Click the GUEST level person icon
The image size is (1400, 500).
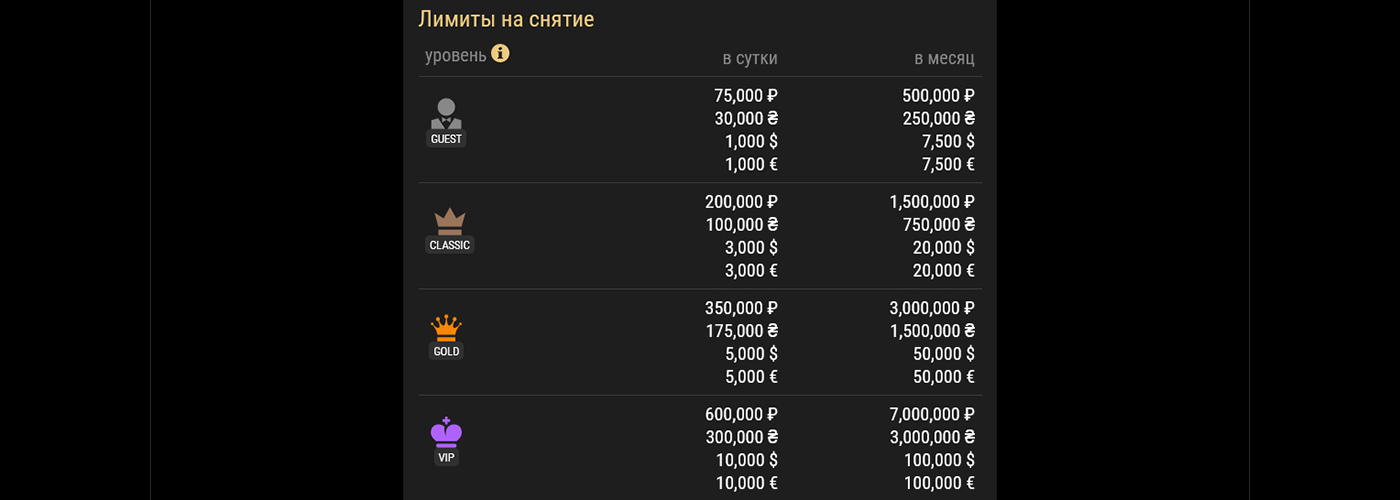[446, 113]
